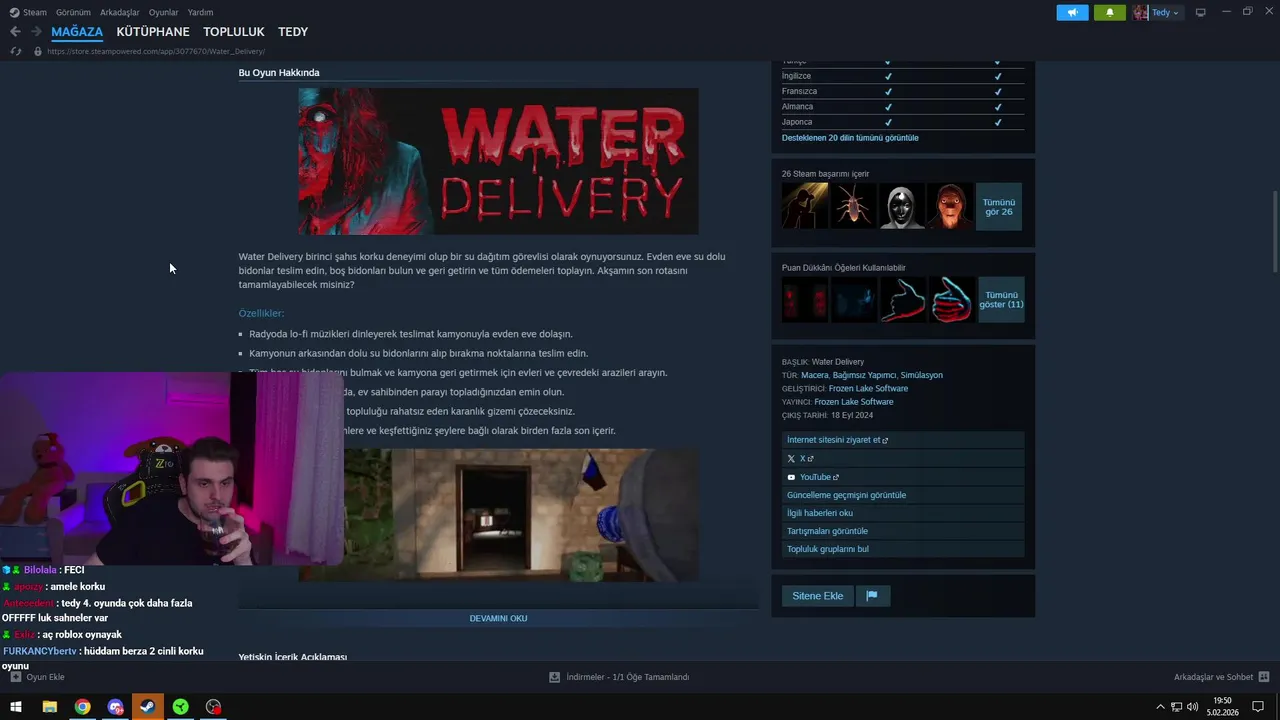Open the red face achievement icon

pyautogui.click(x=950, y=206)
